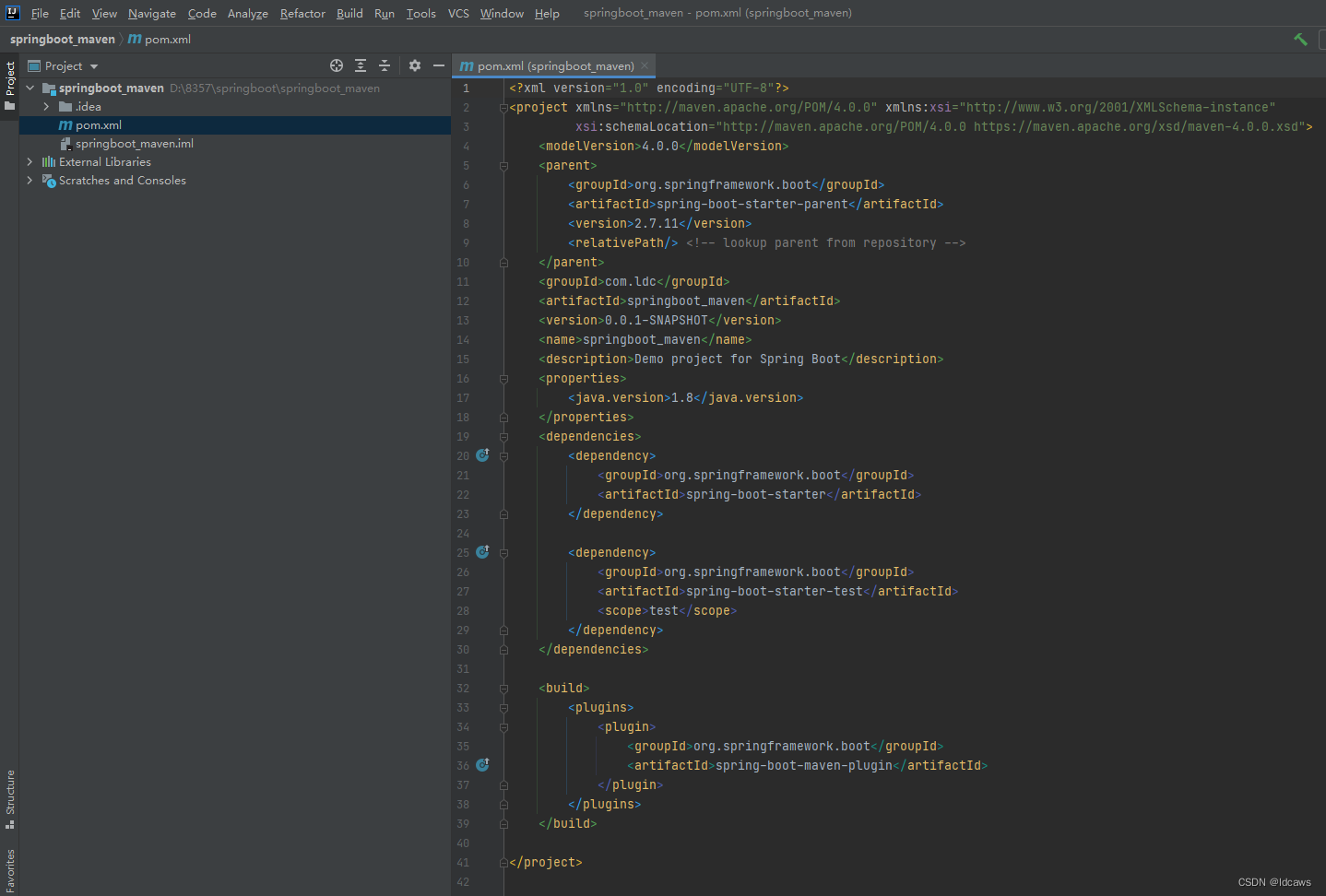Click the Collapse All icon in Project panel
Viewport: 1326px width, 896px height.
point(385,65)
